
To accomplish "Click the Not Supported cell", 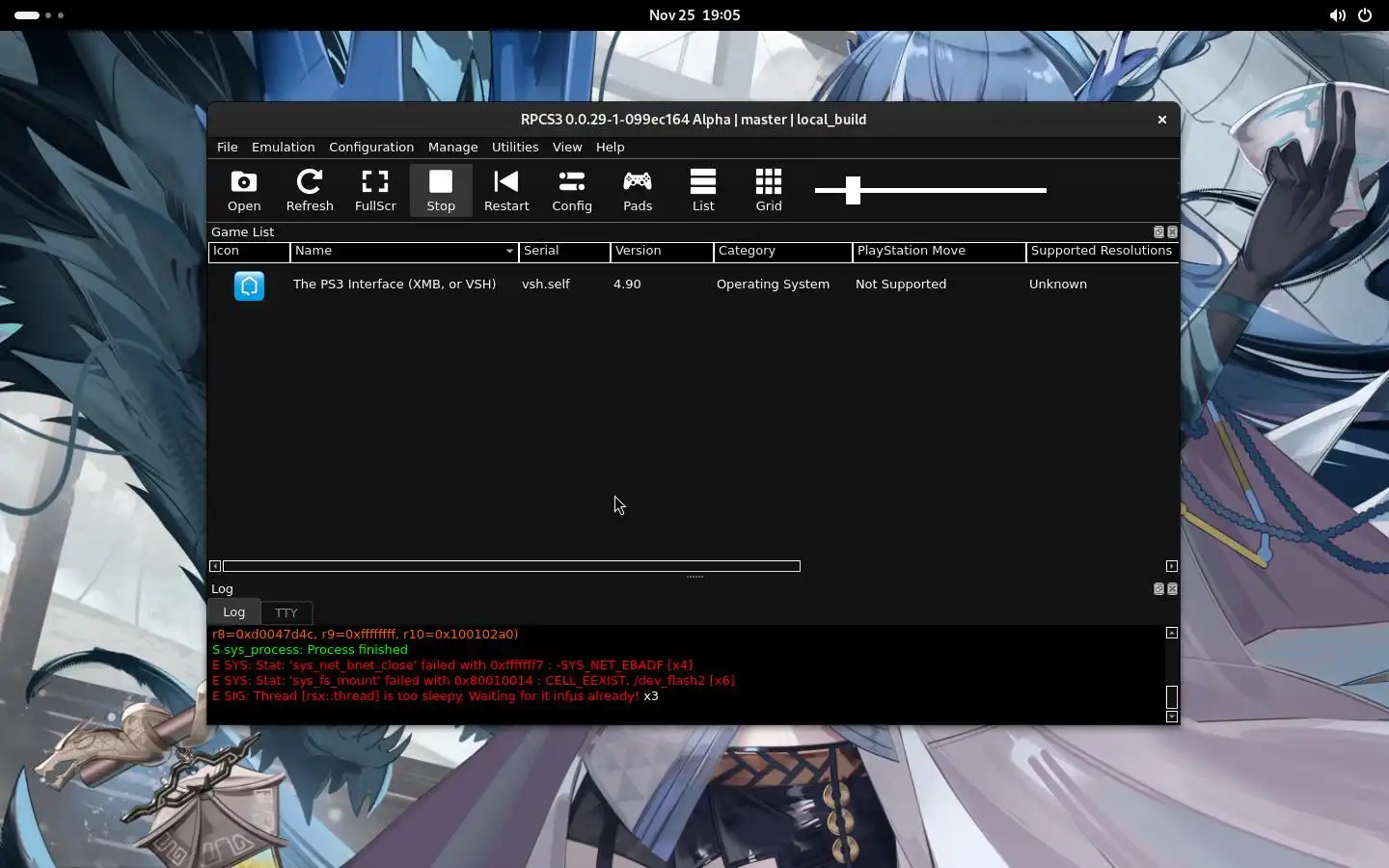I will tap(901, 285).
